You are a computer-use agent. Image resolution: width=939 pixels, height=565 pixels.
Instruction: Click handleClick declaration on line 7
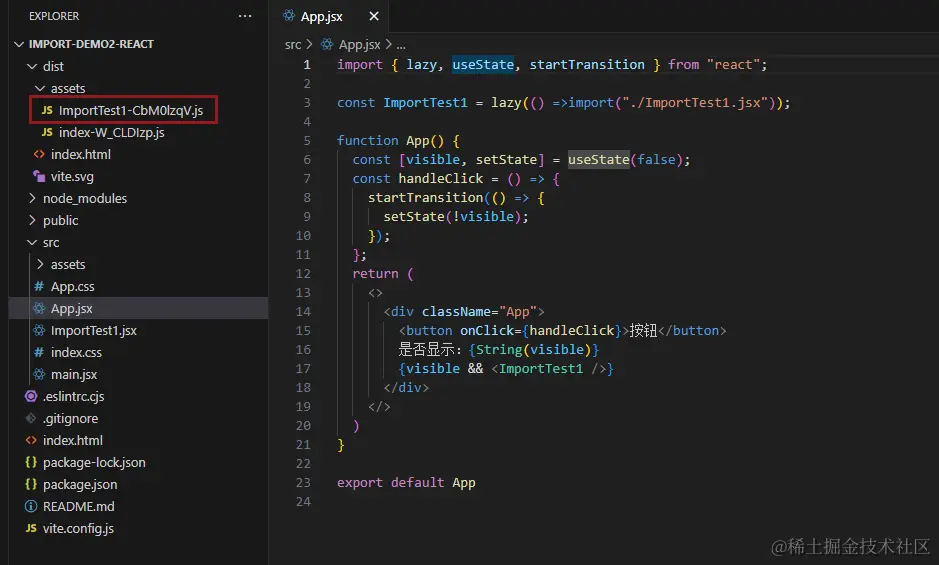[440, 179]
